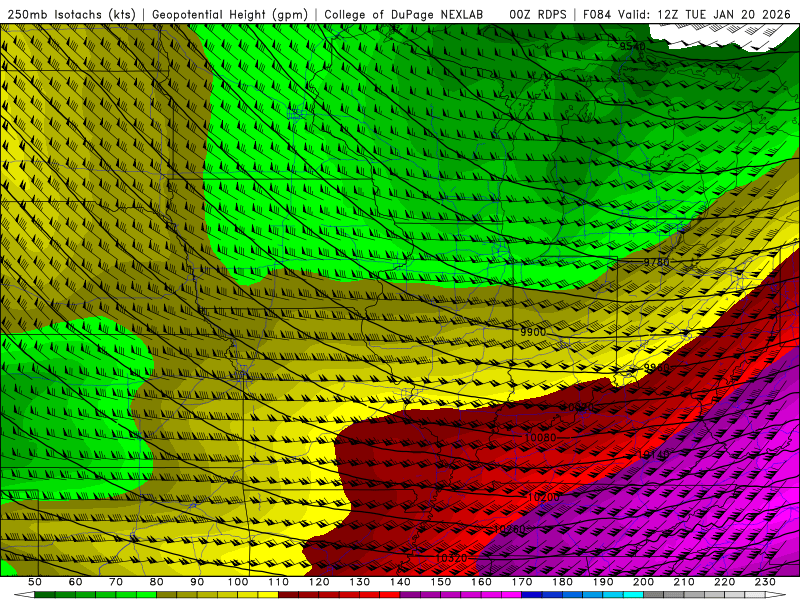800x600 pixels.
Task: Click the 170 kt color scale label
Action: 522,582
